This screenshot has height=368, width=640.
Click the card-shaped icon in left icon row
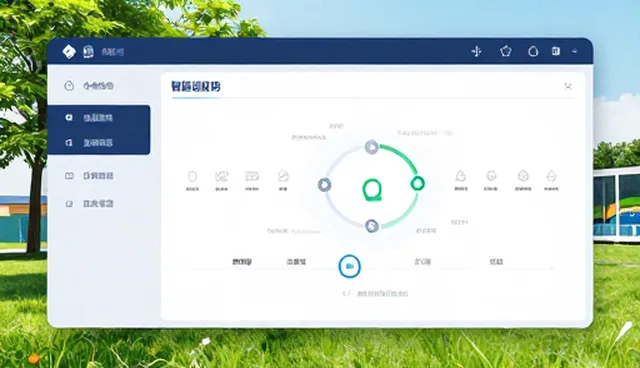[x=252, y=176]
